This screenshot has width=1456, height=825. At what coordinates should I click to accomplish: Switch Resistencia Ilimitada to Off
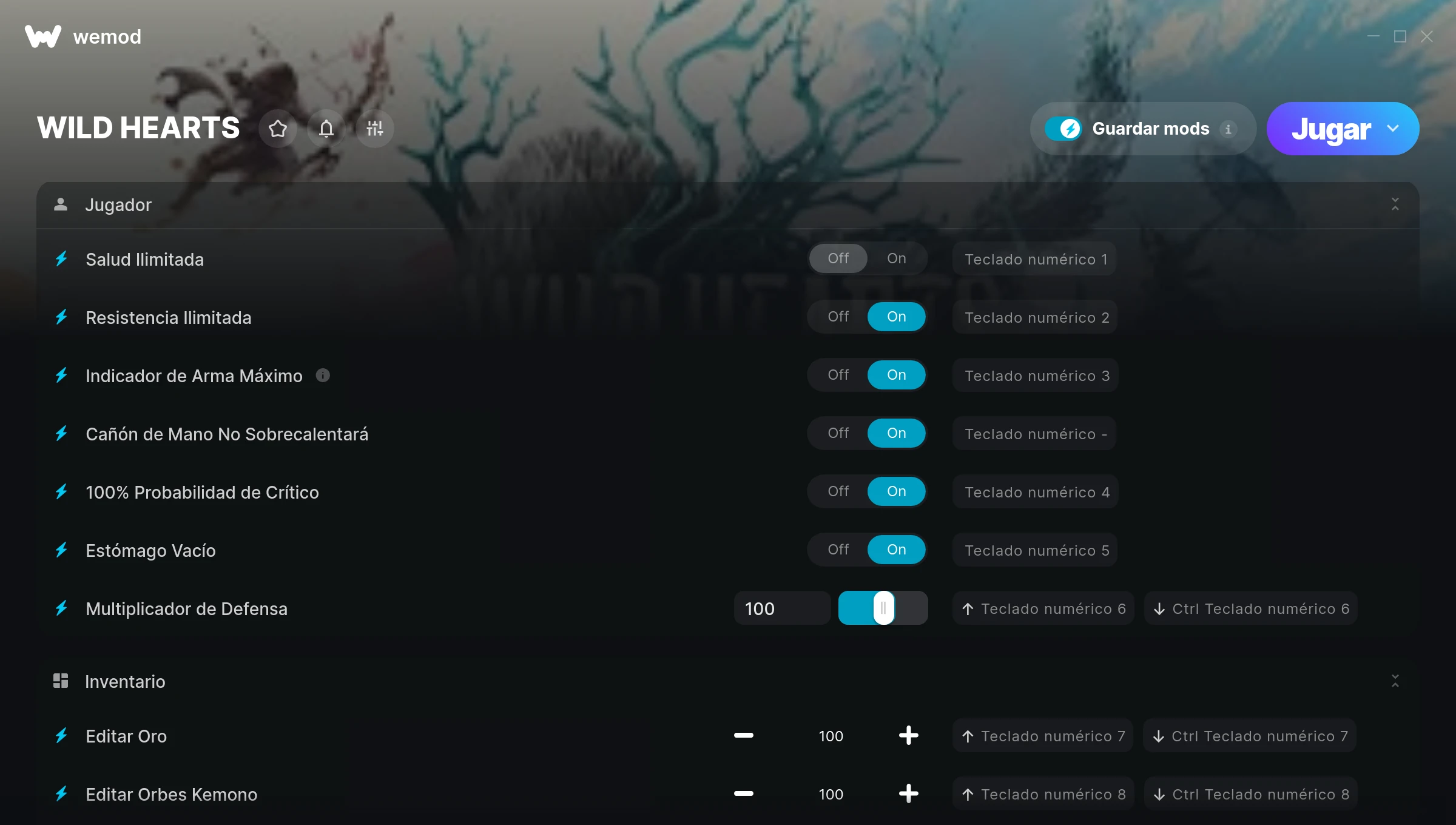(x=838, y=317)
